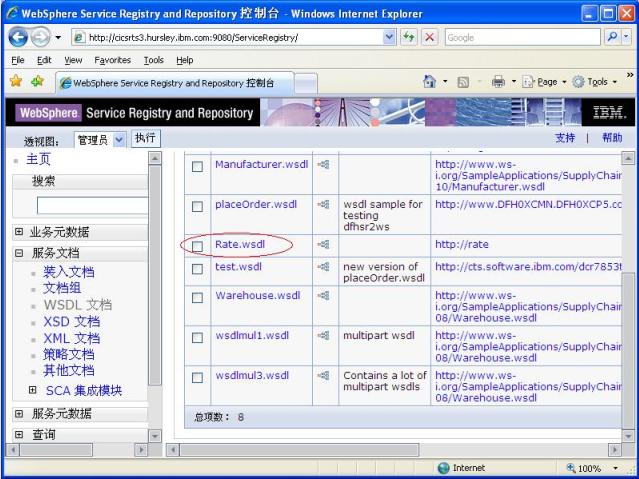The image size is (639, 479).
Task: Select the placeOrder.wsdl checkbox
Action: [x=197, y=206]
